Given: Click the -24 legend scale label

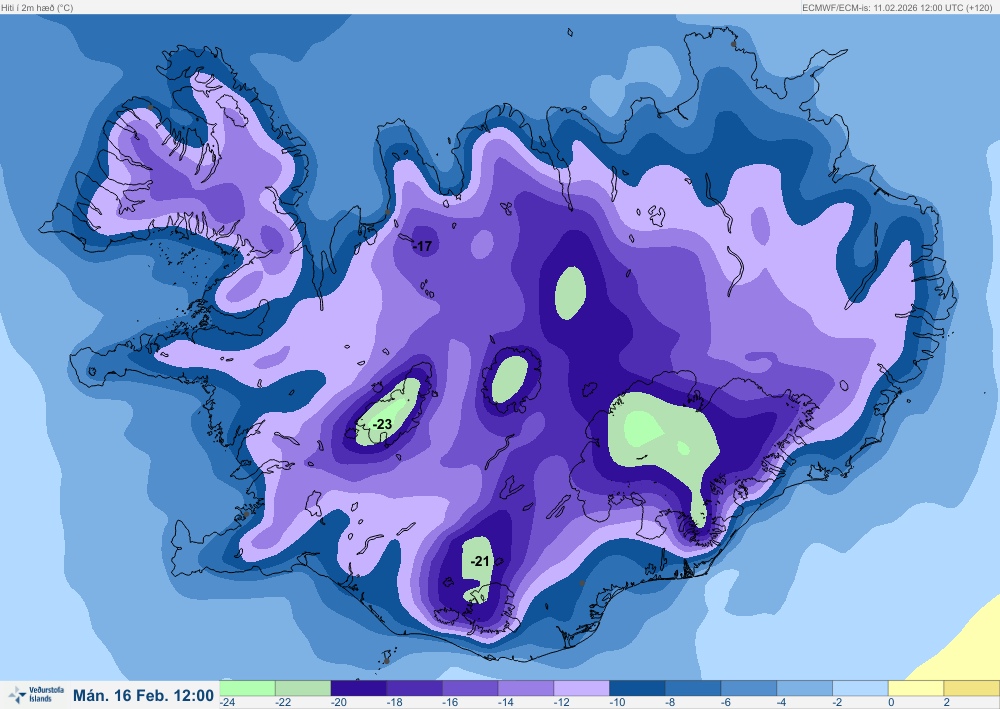Looking at the screenshot, I should click(228, 703).
